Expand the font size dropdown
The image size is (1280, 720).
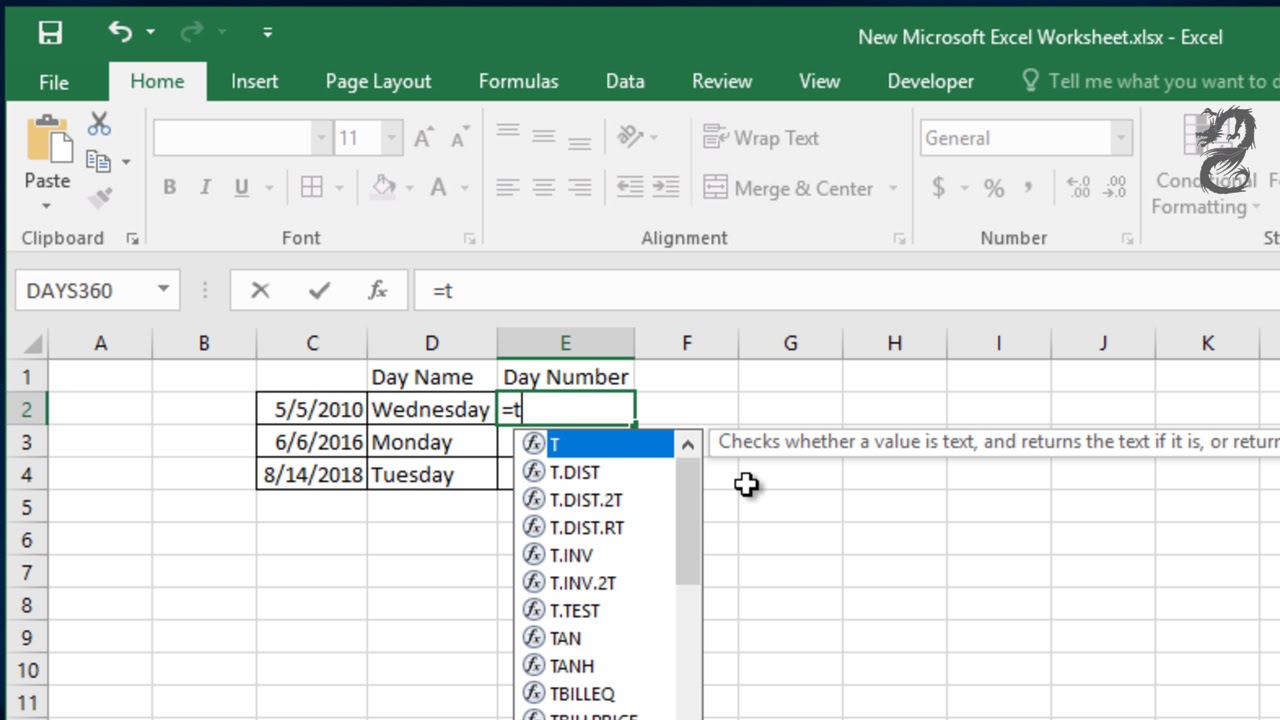click(x=392, y=138)
